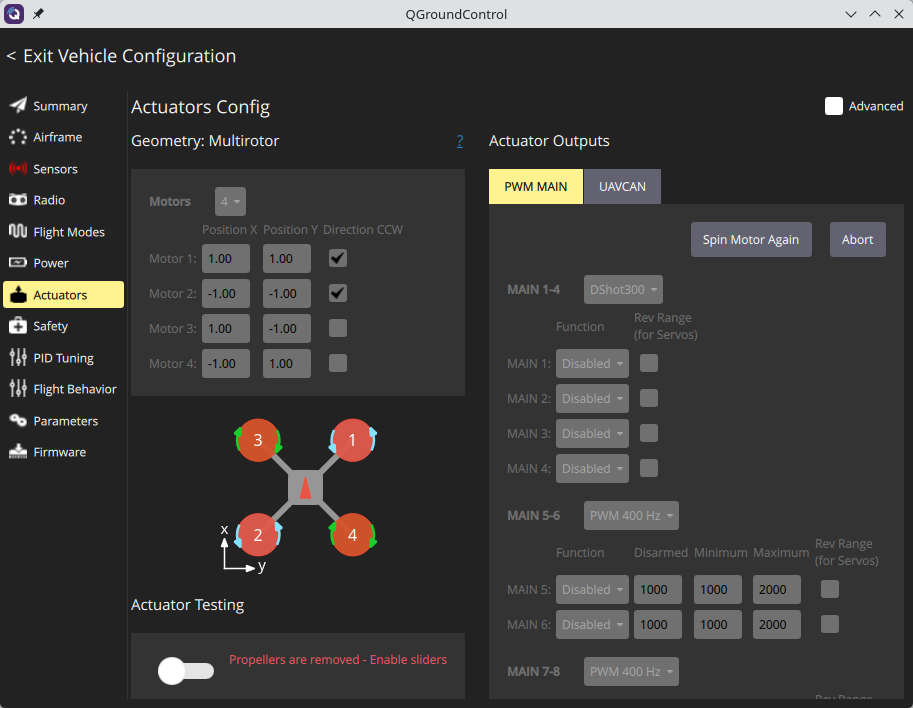Viewport: 913px width, 708px height.
Task: Expand the MAIN 5-6 PWM 400 Hz dropdown
Action: click(631, 516)
